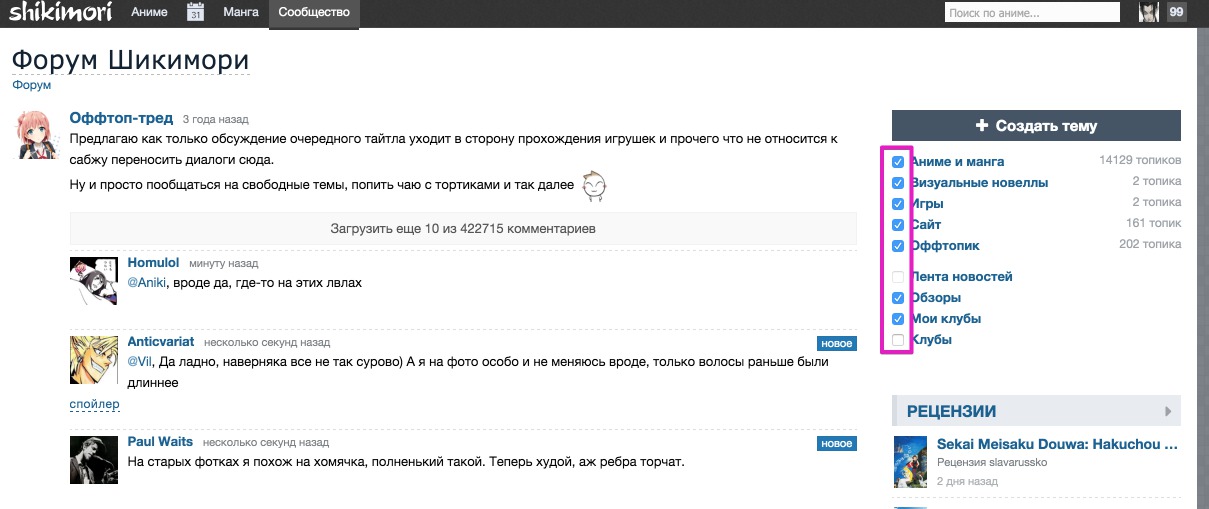Expand the спойлер in Anticvariat's comment
This screenshot has height=509, width=1209.
tap(94, 404)
